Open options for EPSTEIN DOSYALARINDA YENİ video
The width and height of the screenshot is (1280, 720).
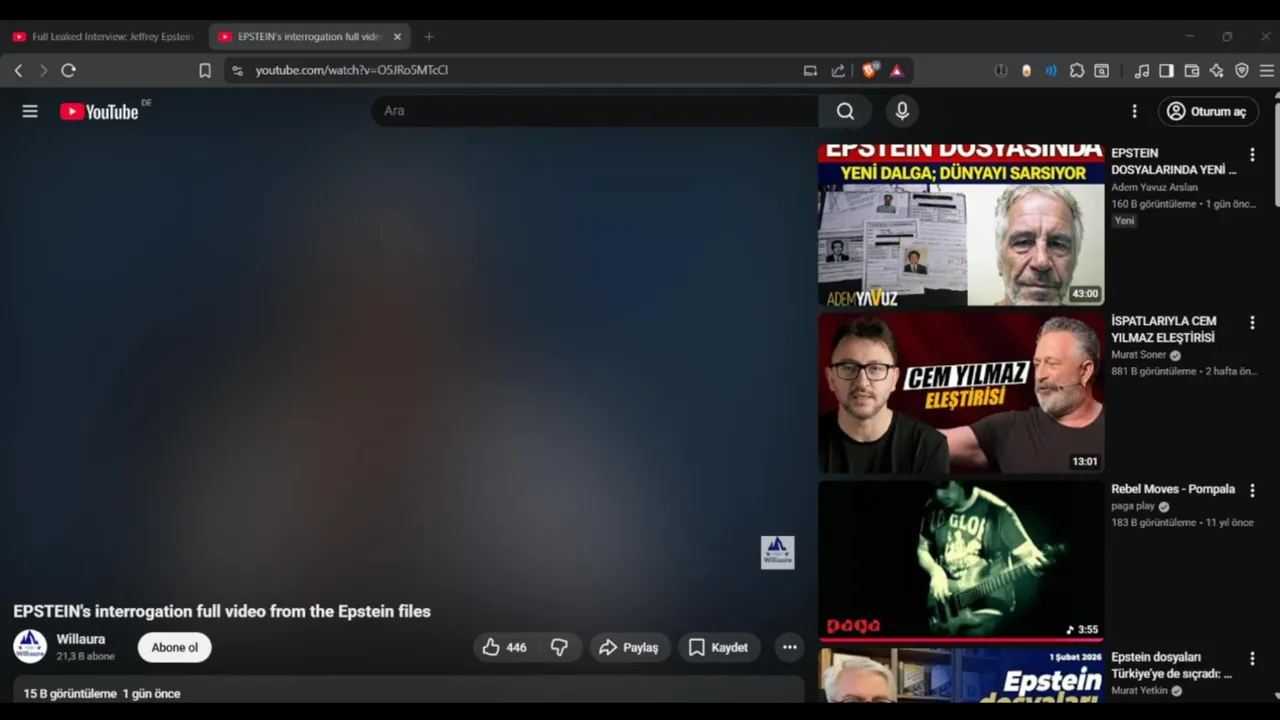(x=1252, y=155)
